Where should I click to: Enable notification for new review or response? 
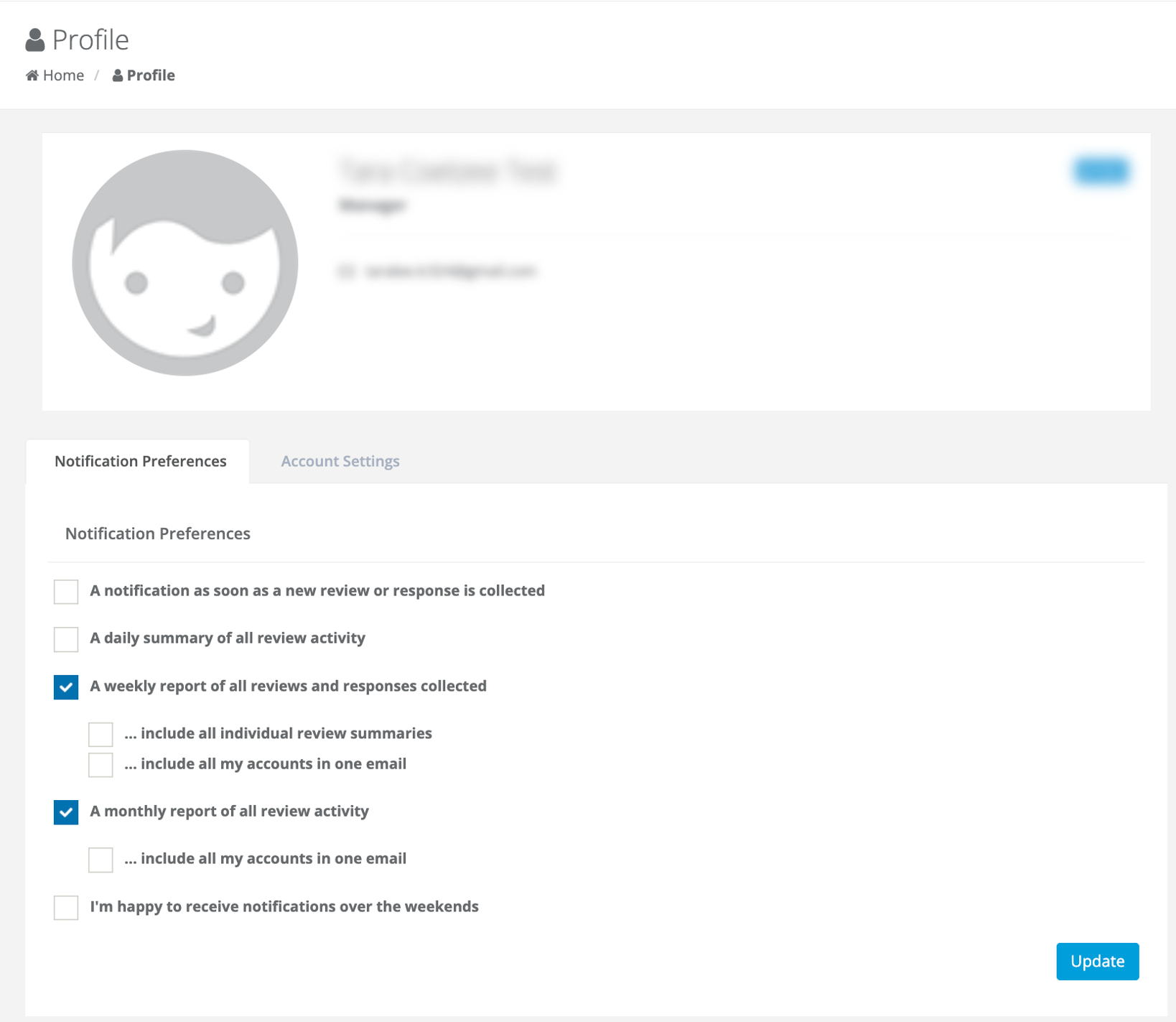(65, 591)
